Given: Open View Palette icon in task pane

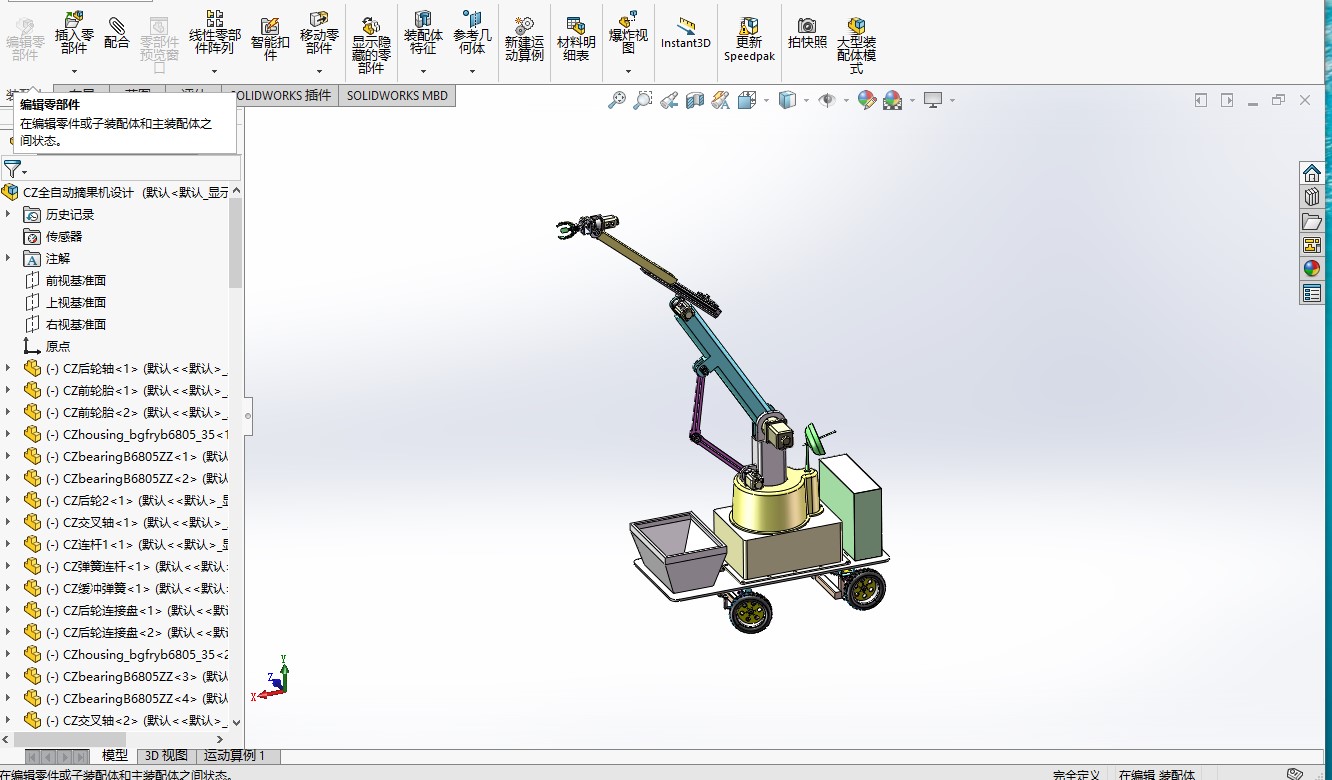Looking at the screenshot, I should click(1312, 245).
